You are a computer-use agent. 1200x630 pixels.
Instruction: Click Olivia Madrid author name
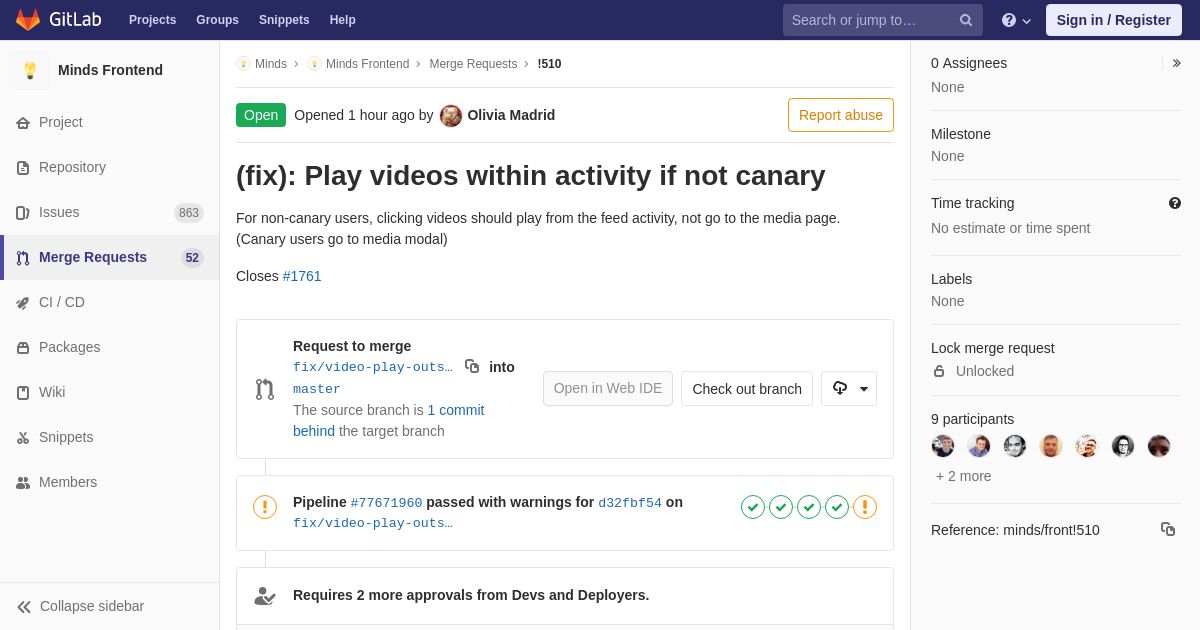511,115
